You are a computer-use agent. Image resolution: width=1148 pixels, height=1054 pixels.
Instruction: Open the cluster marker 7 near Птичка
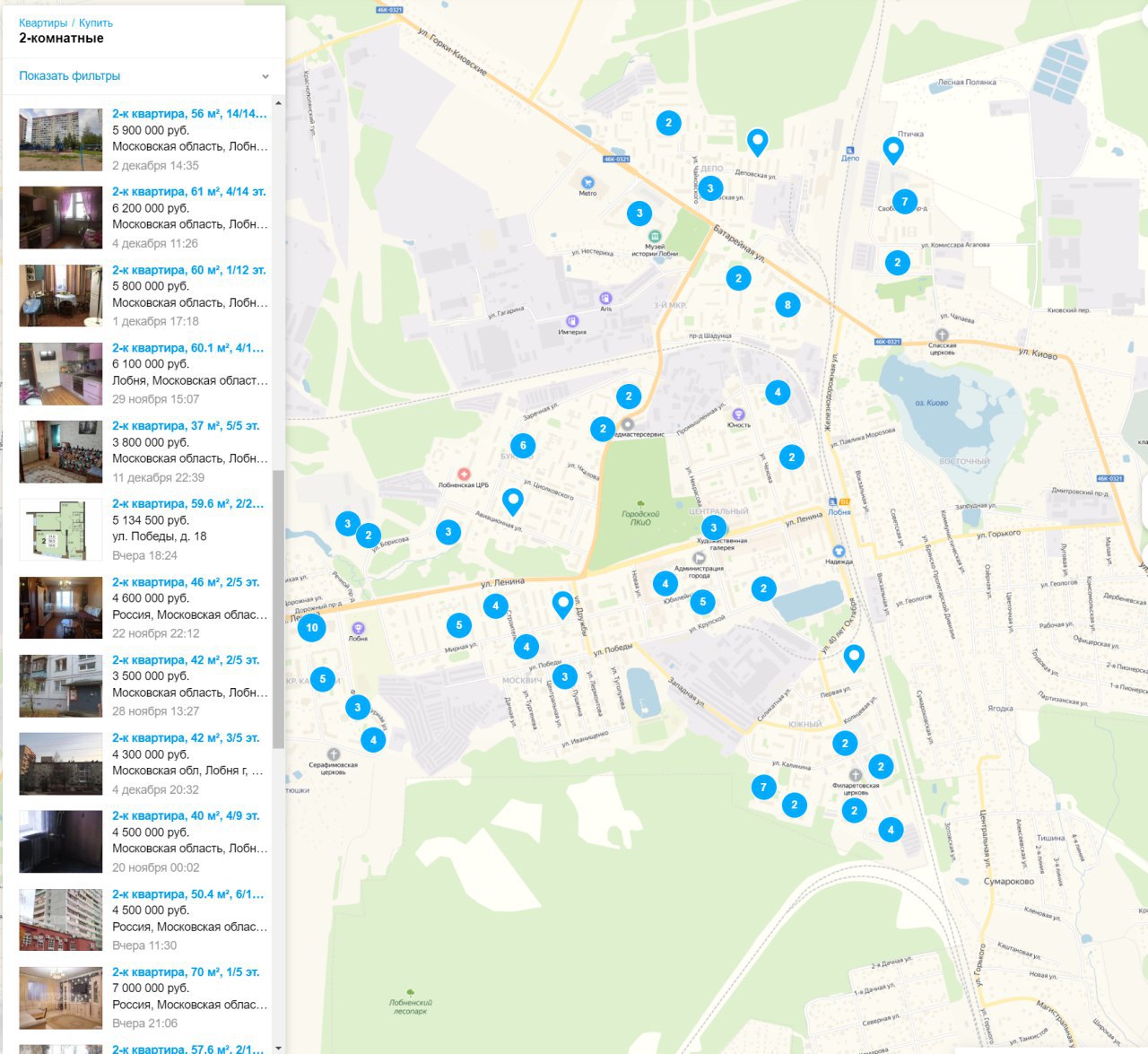coord(904,201)
